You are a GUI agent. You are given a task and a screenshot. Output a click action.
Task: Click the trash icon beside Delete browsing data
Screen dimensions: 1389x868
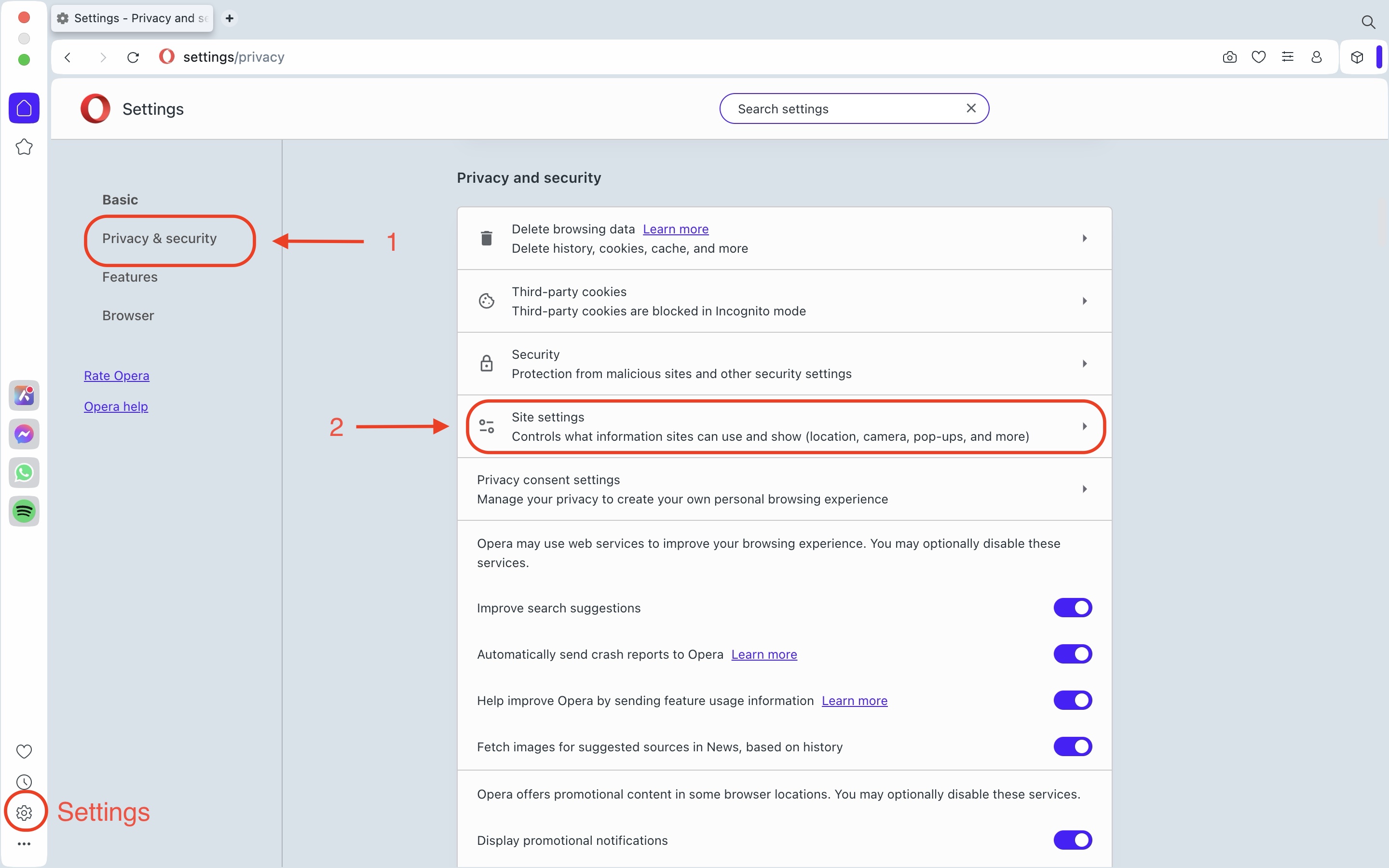click(486, 238)
